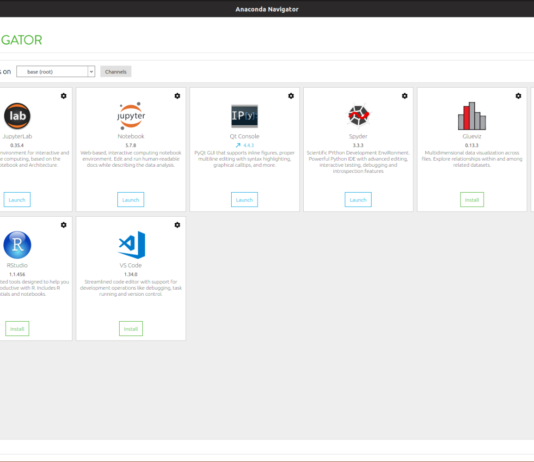Click the Anaconda Navigator window title
Screen dimensions: 534x462
[x=267, y=9]
